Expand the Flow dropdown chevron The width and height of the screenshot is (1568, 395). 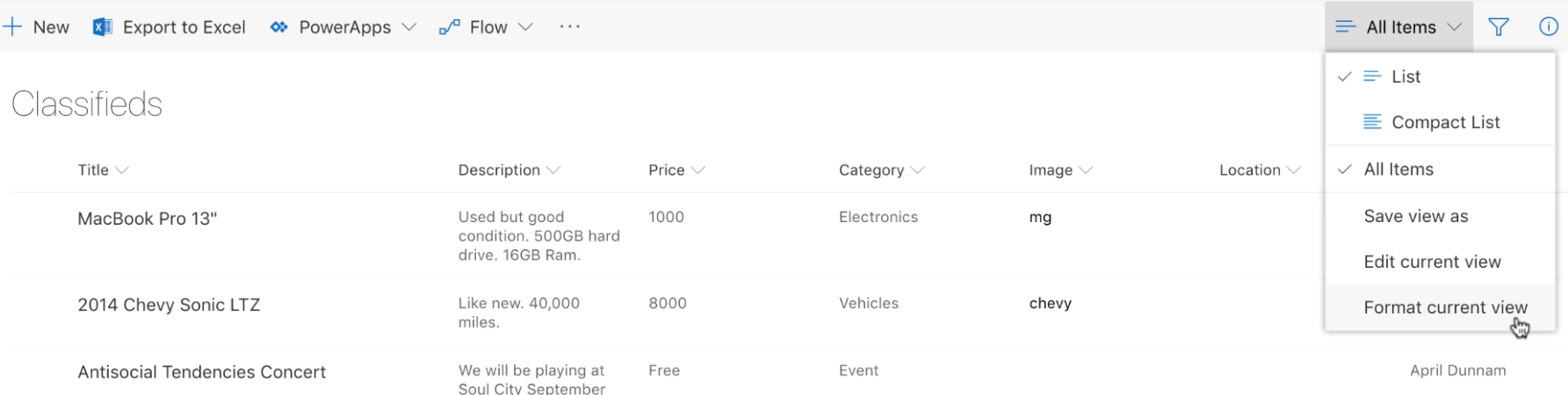pos(525,27)
